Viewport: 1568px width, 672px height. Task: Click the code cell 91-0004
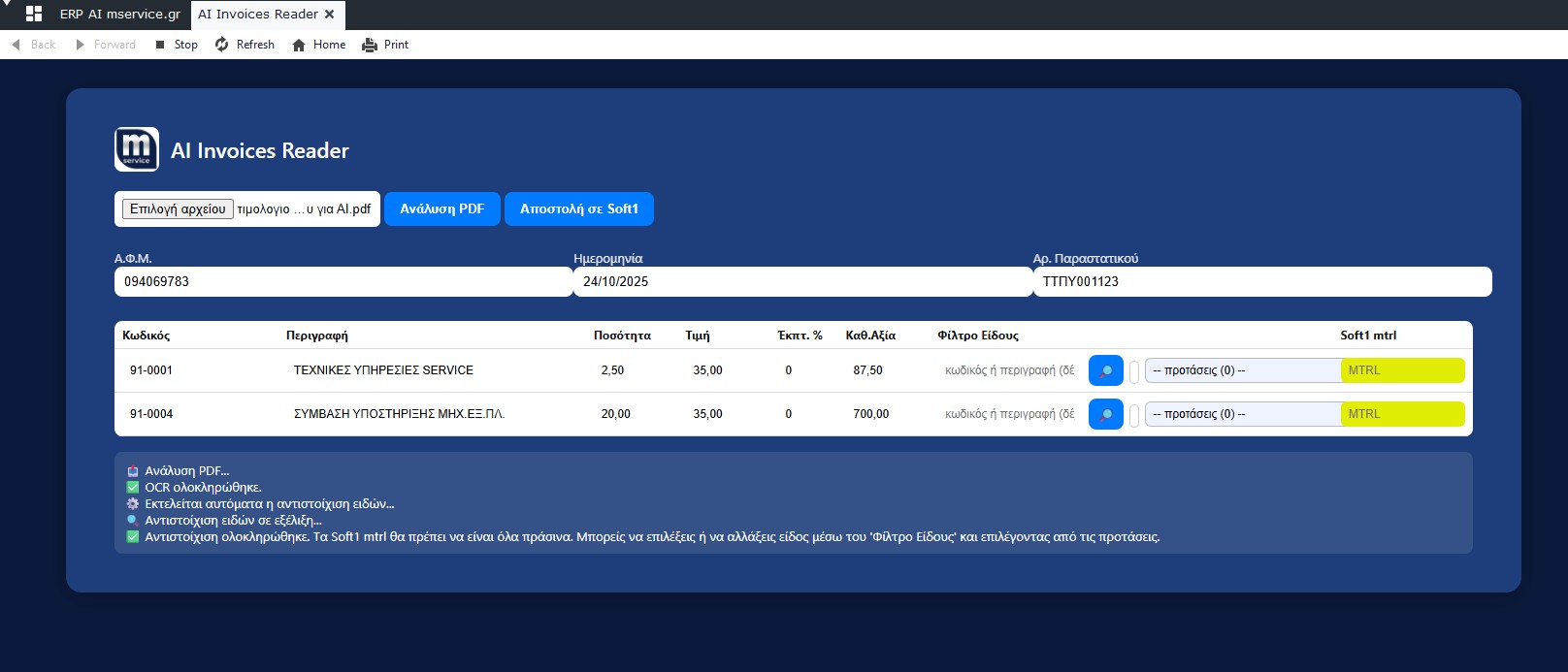coord(151,414)
